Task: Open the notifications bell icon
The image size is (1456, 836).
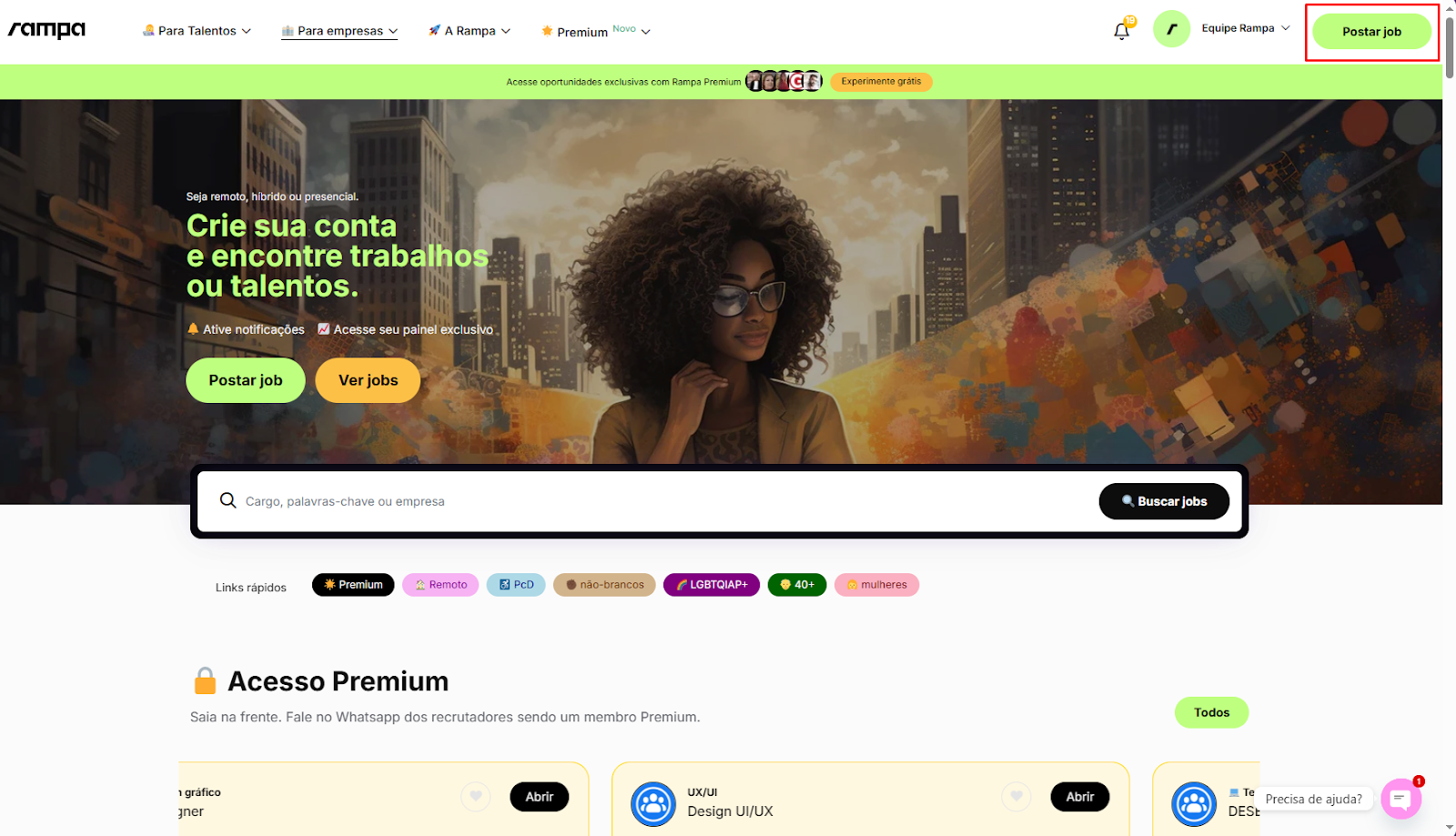Action: pyautogui.click(x=1121, y=31)
